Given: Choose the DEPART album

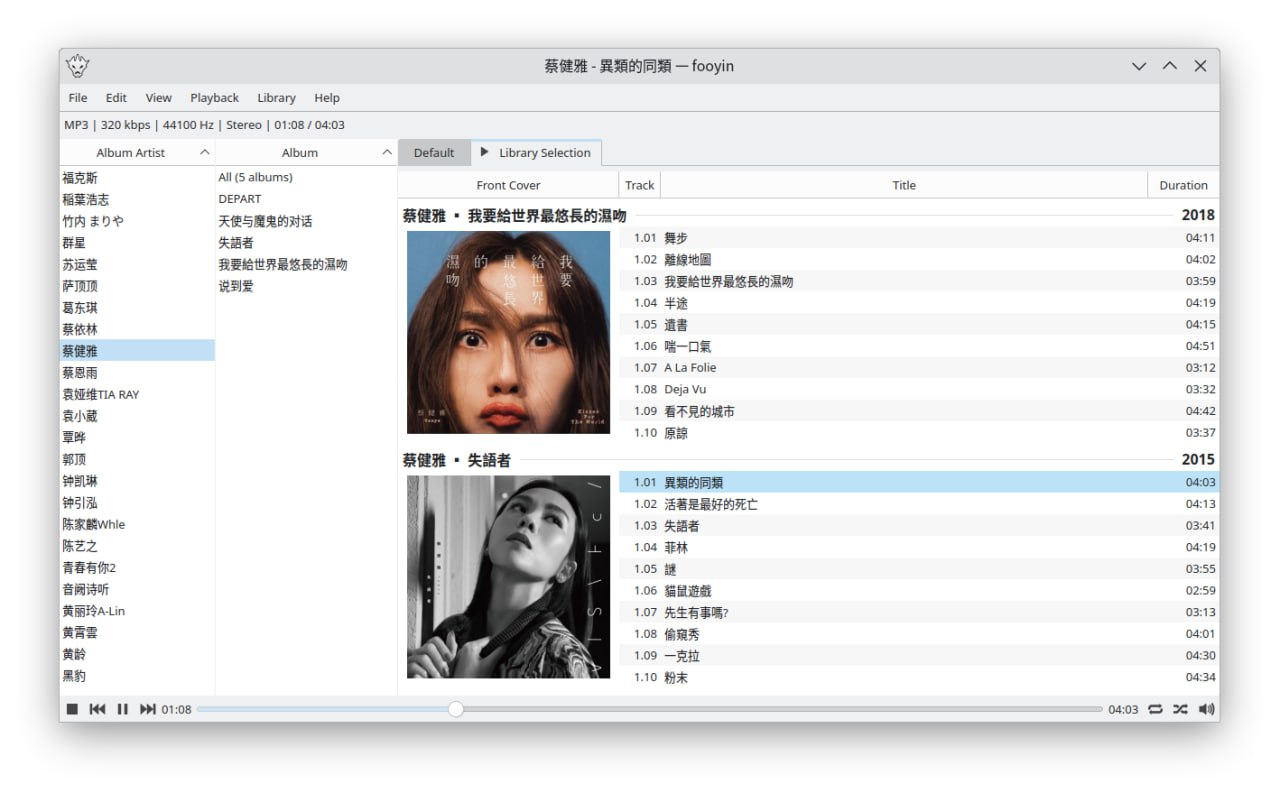Looking at the screenshot, I should click(240, 199).
